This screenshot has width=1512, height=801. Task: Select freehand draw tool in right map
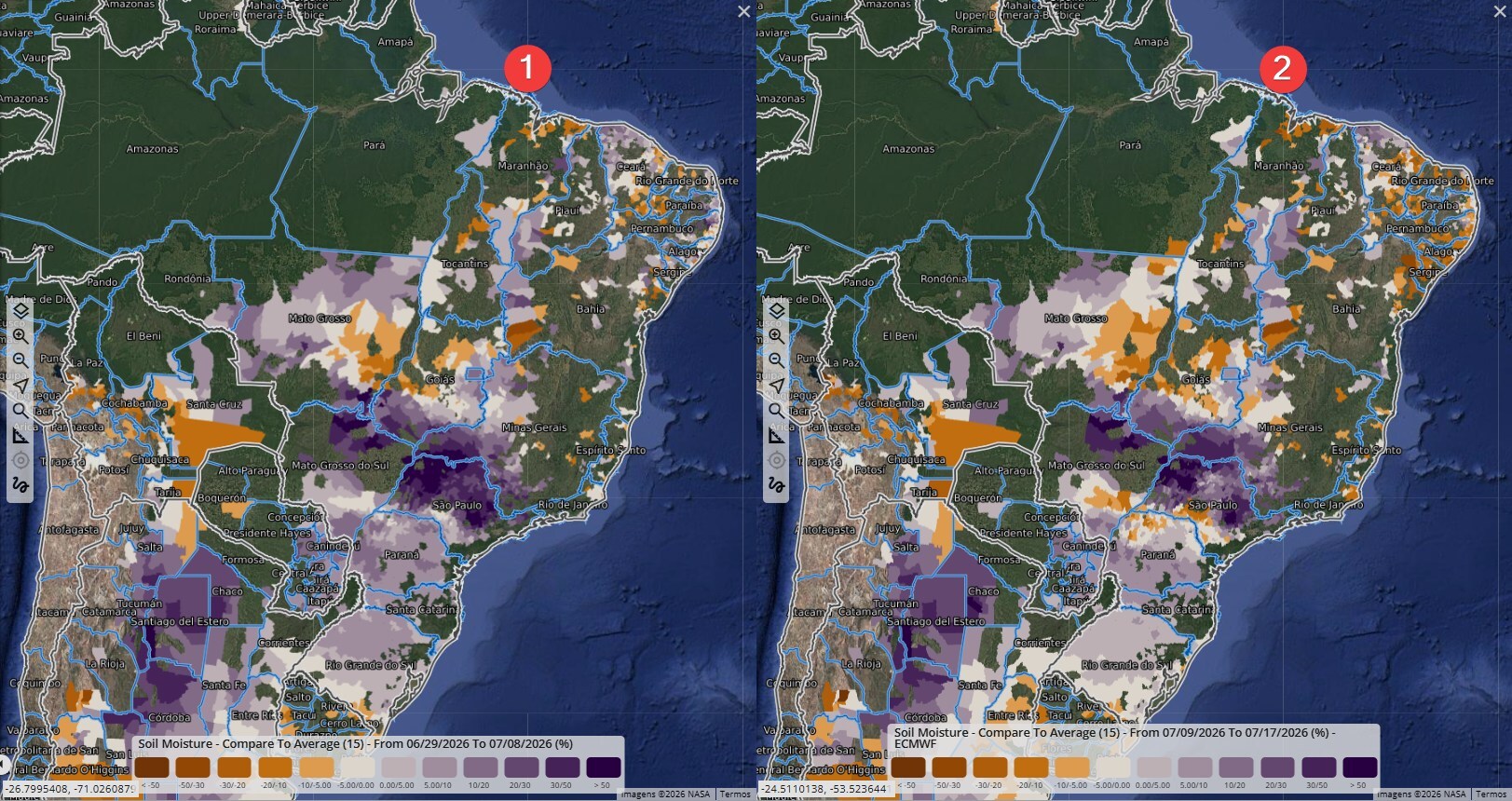pos(776,485)
